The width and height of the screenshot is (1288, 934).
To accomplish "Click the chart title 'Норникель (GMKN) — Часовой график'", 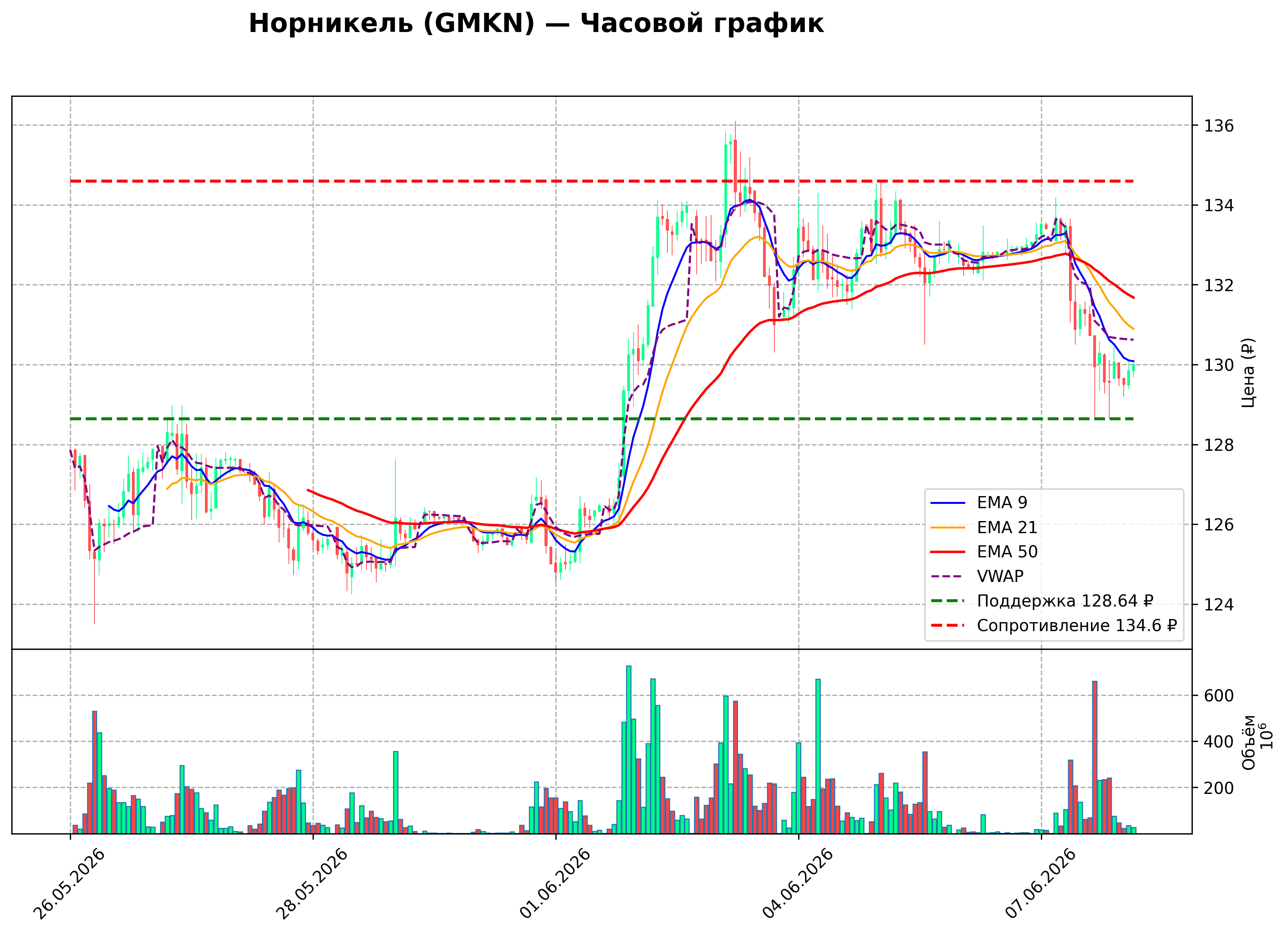I will pos(536,24).
